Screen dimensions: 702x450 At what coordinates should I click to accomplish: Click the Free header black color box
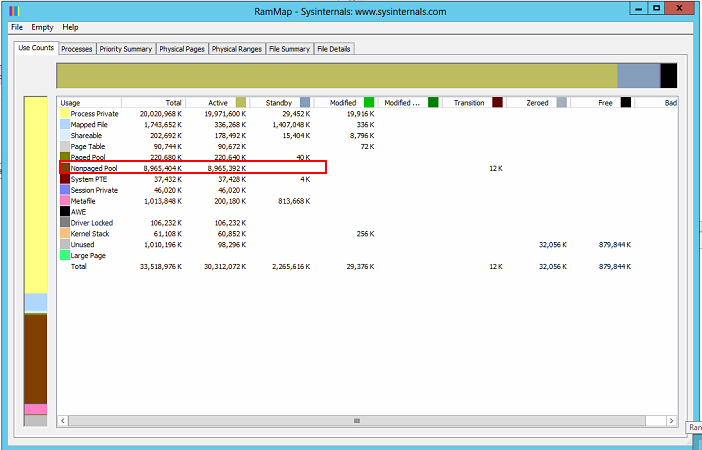pos(625,103)
